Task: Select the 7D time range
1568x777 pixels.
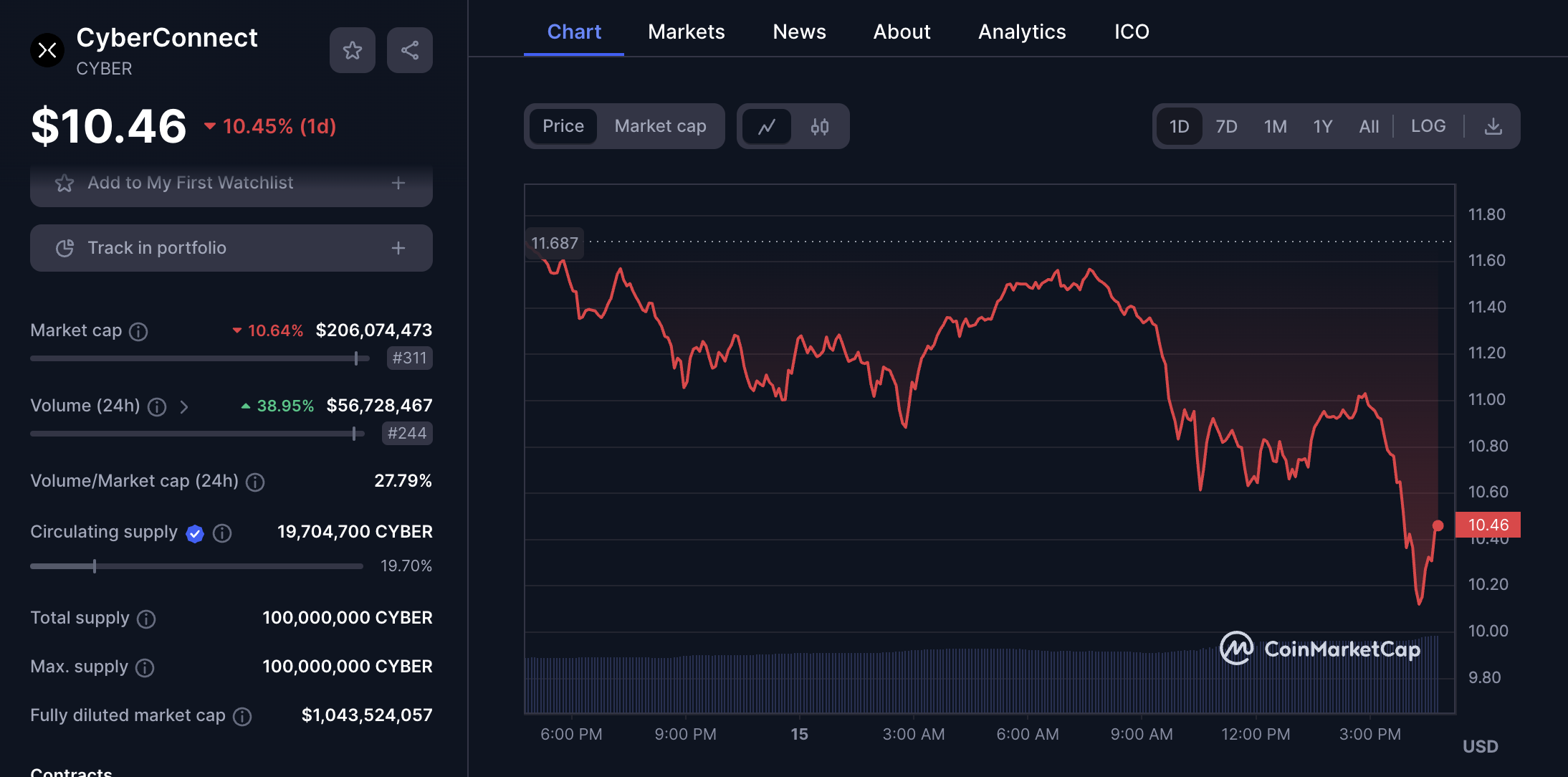Action: coord(1226,127)
